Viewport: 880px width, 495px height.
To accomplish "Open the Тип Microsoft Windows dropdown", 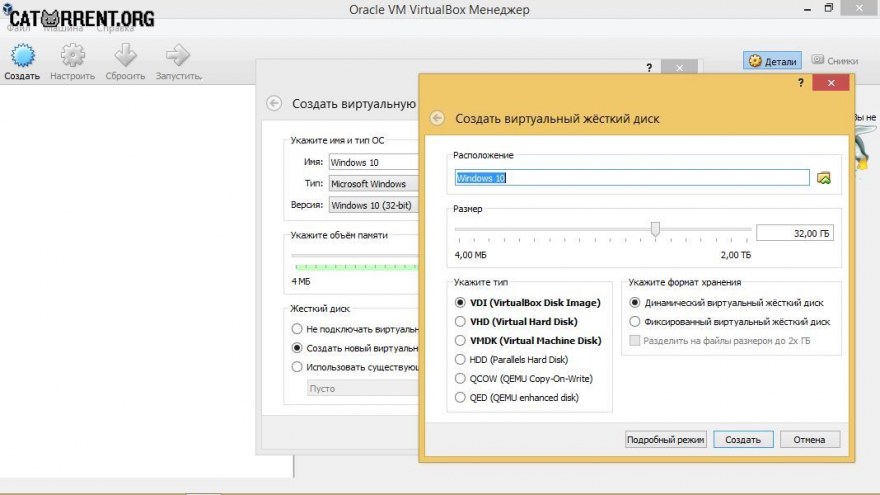I will click(373, 184).
